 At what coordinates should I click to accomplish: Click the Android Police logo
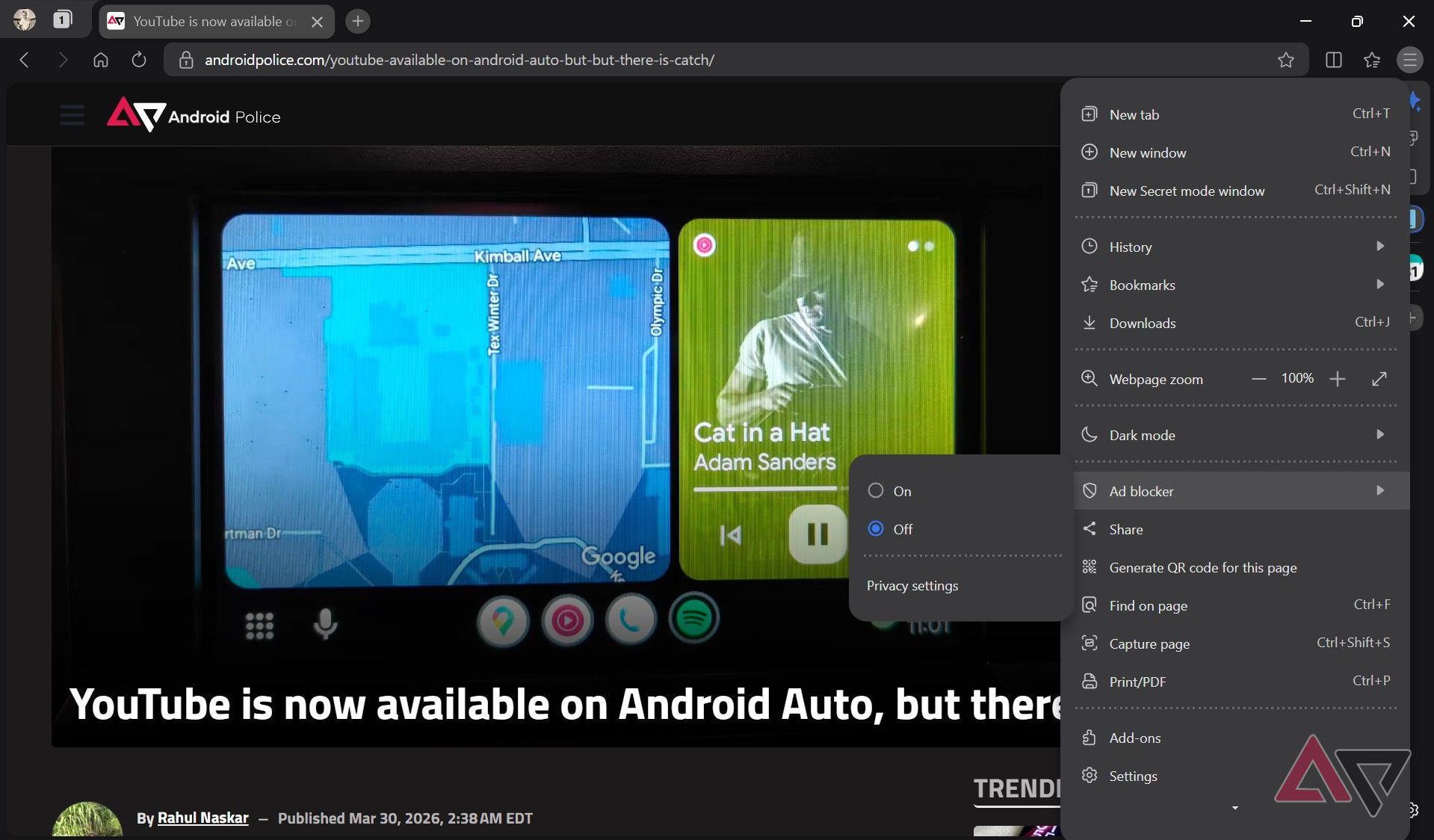[194, 115]
